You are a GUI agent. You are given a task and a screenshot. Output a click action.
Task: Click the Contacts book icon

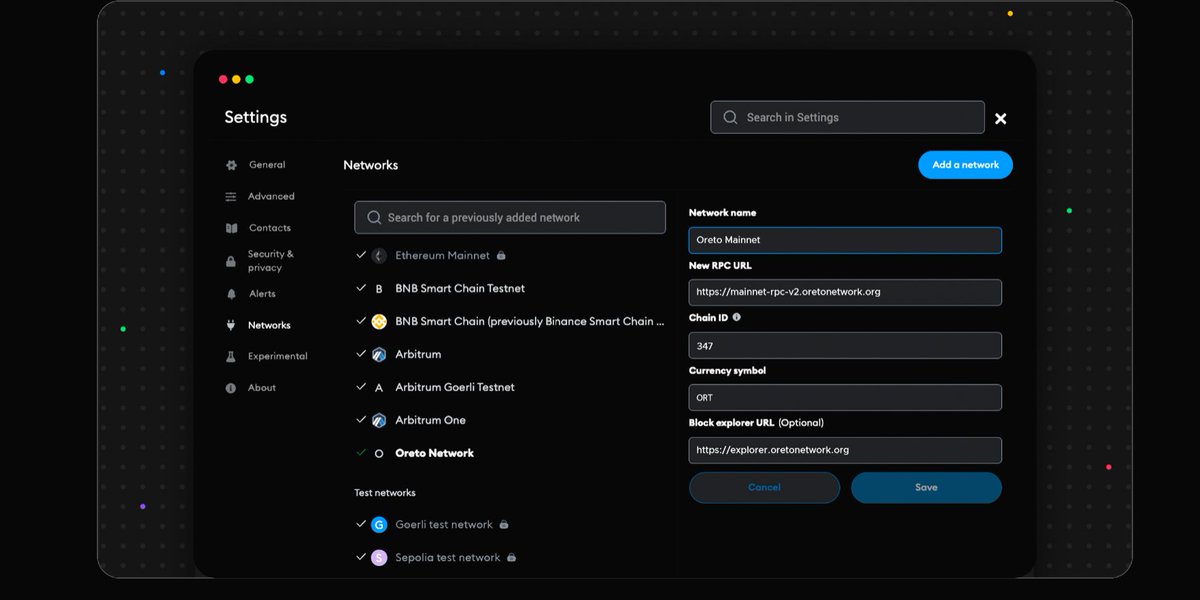click(x=231, y=228)
